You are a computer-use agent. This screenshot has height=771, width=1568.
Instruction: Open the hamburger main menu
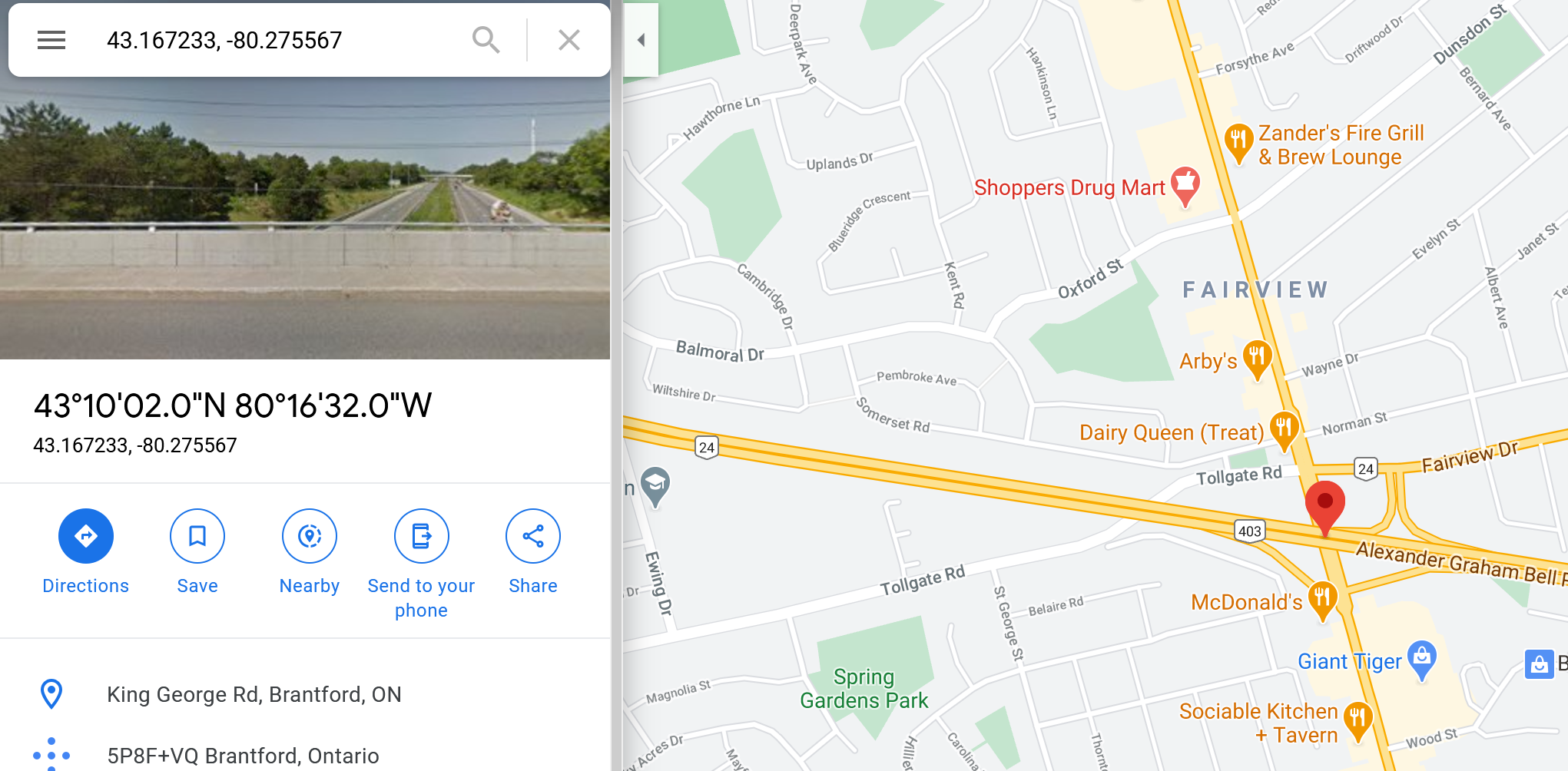(51, 40)
